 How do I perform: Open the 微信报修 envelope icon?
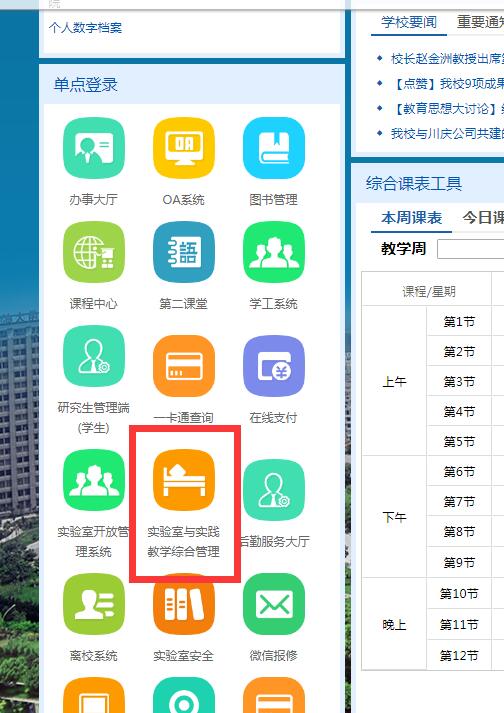tap(274, 604)
